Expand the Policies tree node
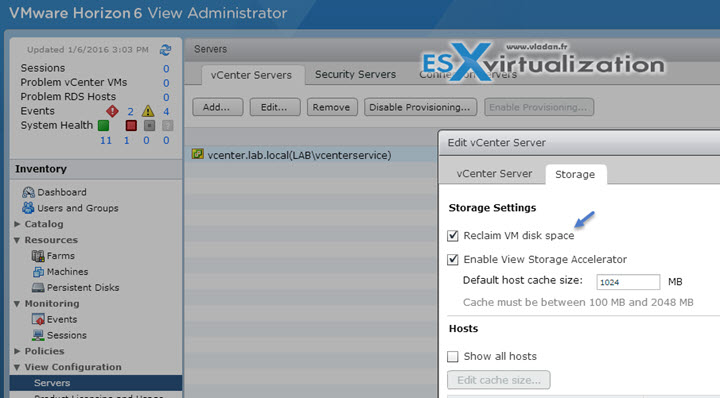The image size is (720, 398). (x=17, y=351)
